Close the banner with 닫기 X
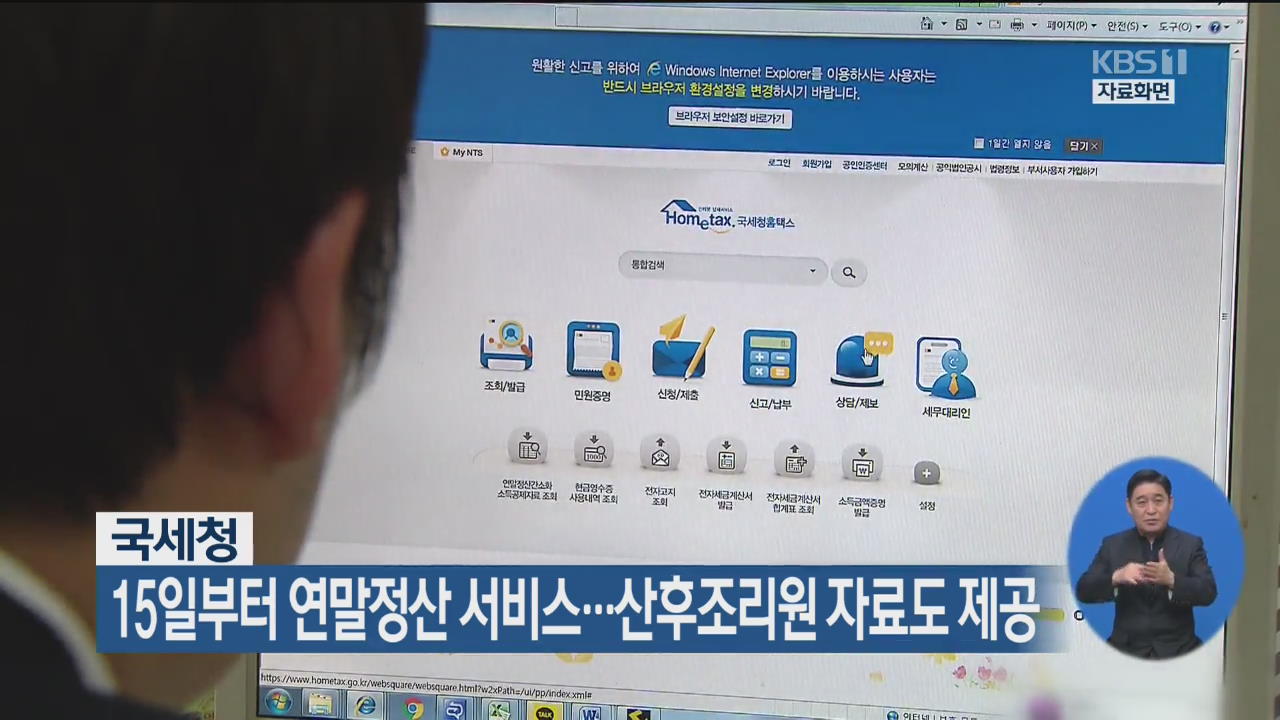 1084,146
